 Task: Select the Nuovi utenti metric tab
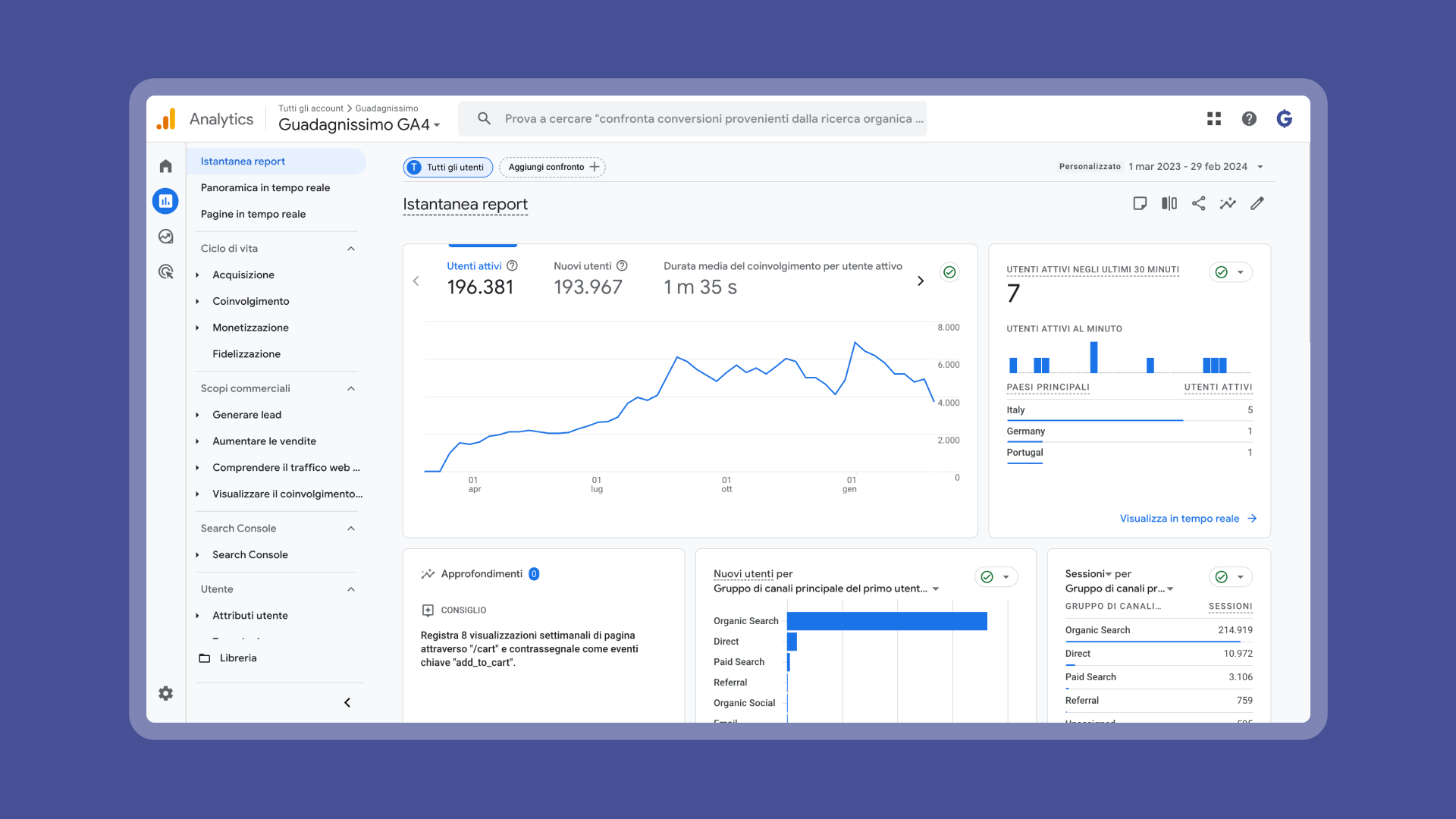click(588, 278)
